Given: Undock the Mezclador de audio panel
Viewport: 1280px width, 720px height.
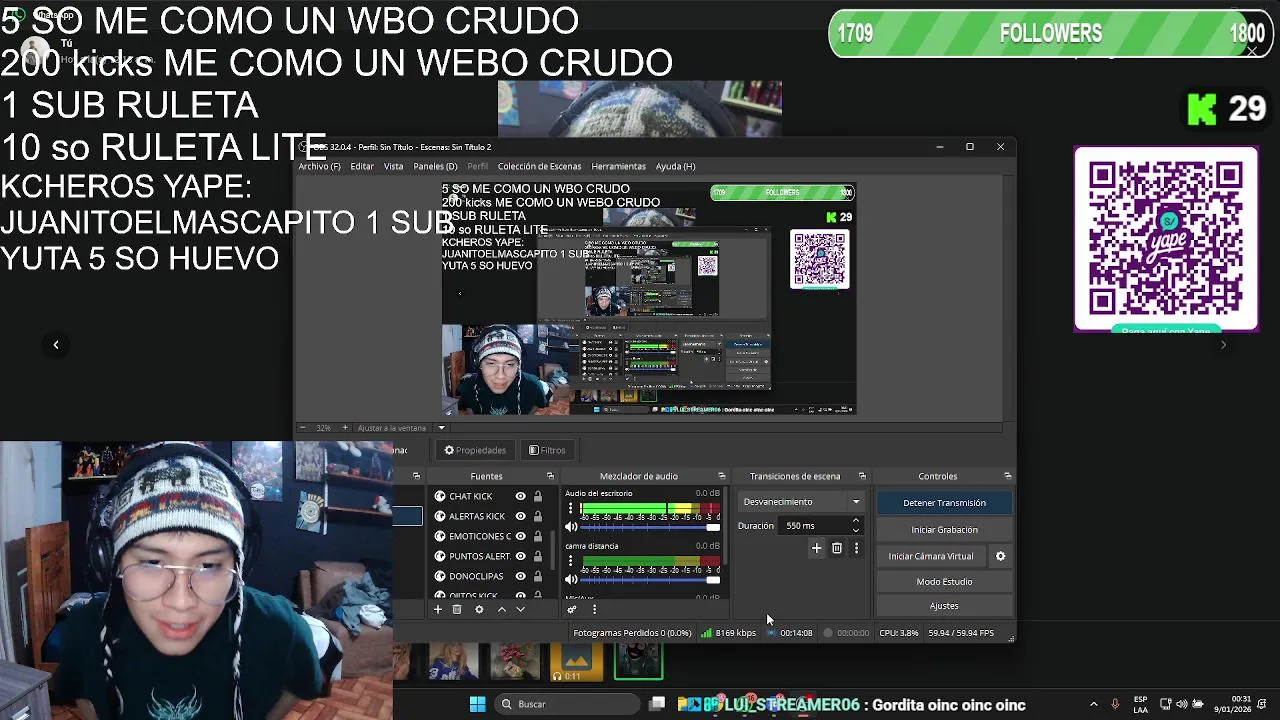Looking at the screenshot, I should coord(722,476).
